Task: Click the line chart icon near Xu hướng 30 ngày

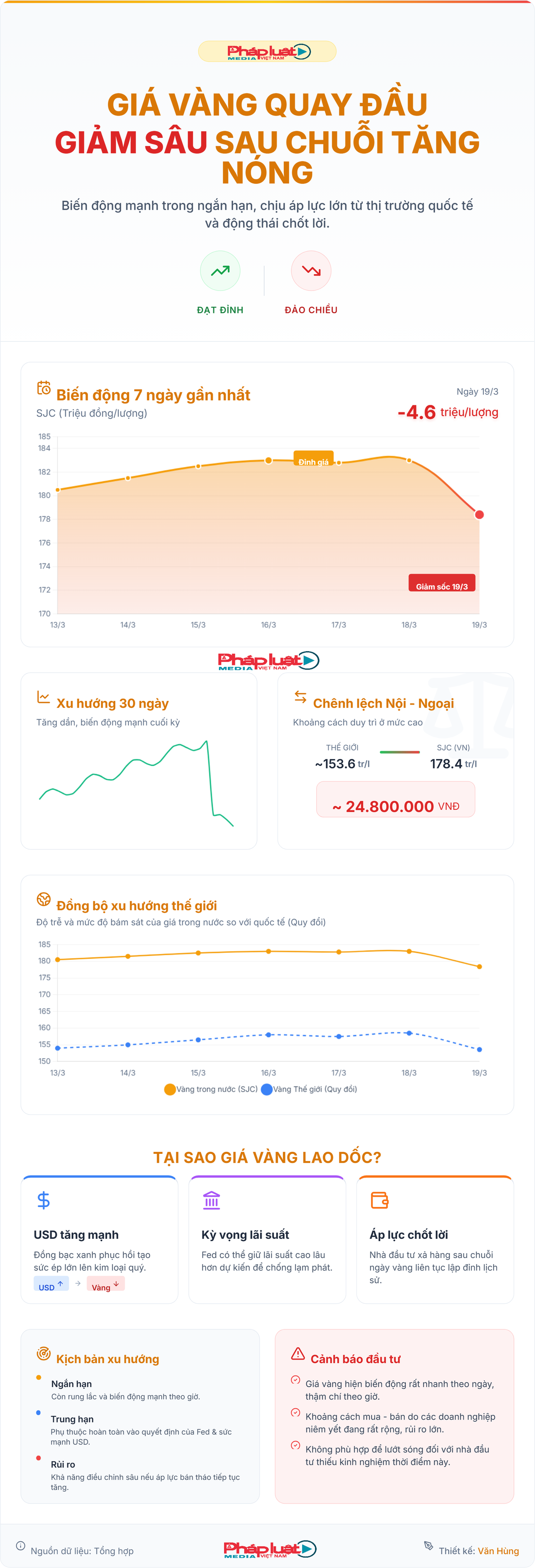Action: tap(43, 697)
